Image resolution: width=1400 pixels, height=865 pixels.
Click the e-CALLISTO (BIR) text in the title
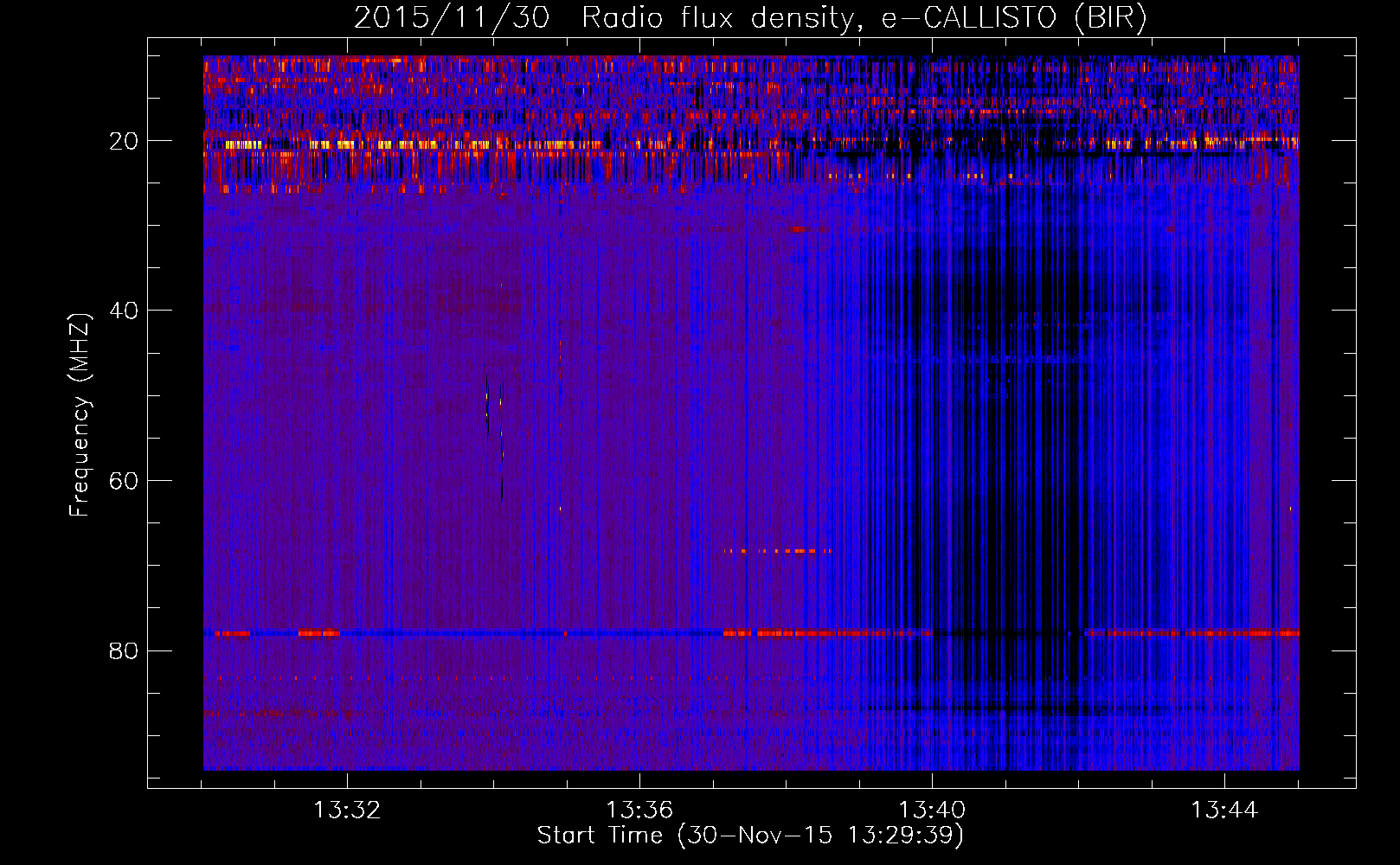[1013, 18]
